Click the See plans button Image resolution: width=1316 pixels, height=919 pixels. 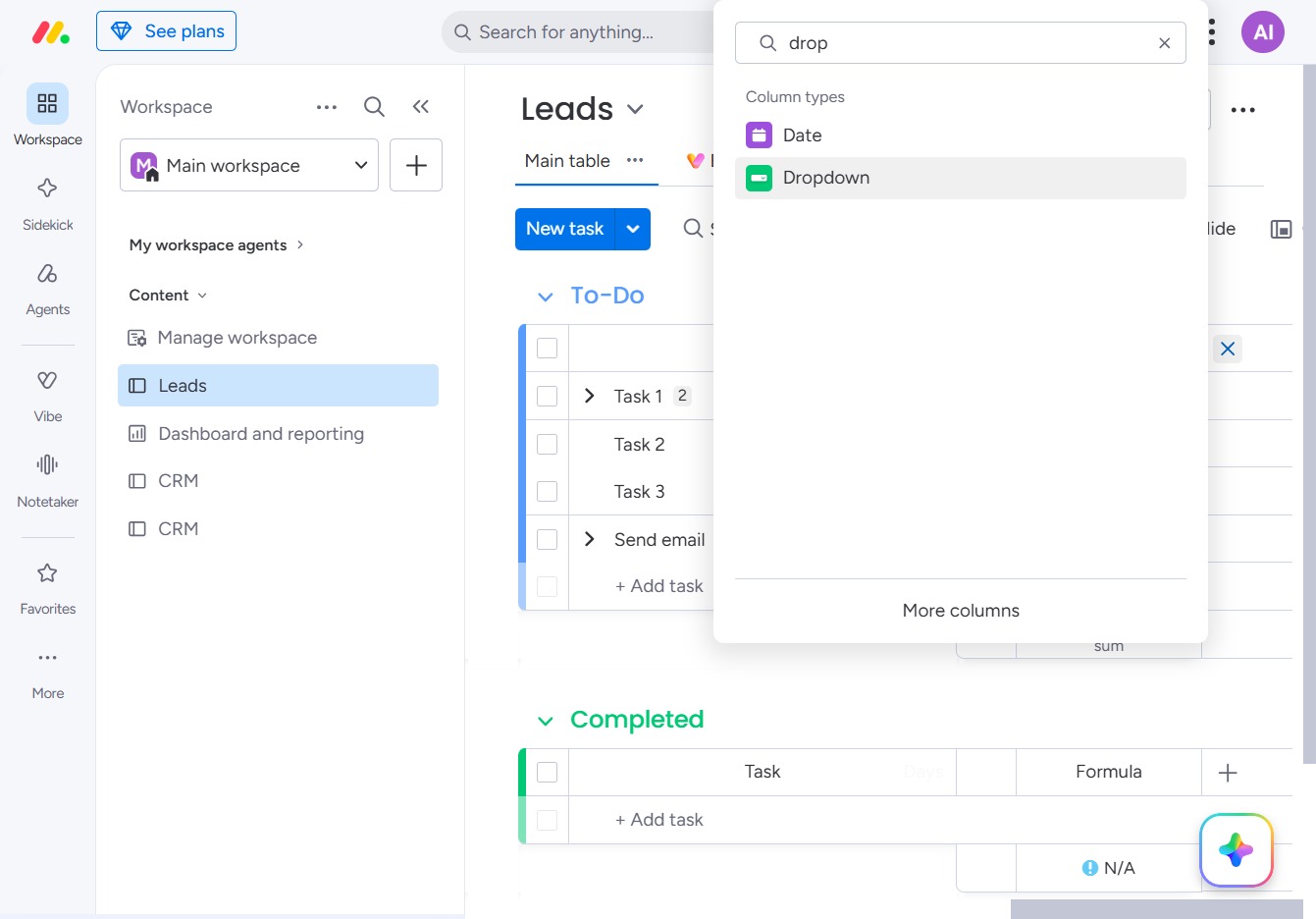tap(166, 31)
